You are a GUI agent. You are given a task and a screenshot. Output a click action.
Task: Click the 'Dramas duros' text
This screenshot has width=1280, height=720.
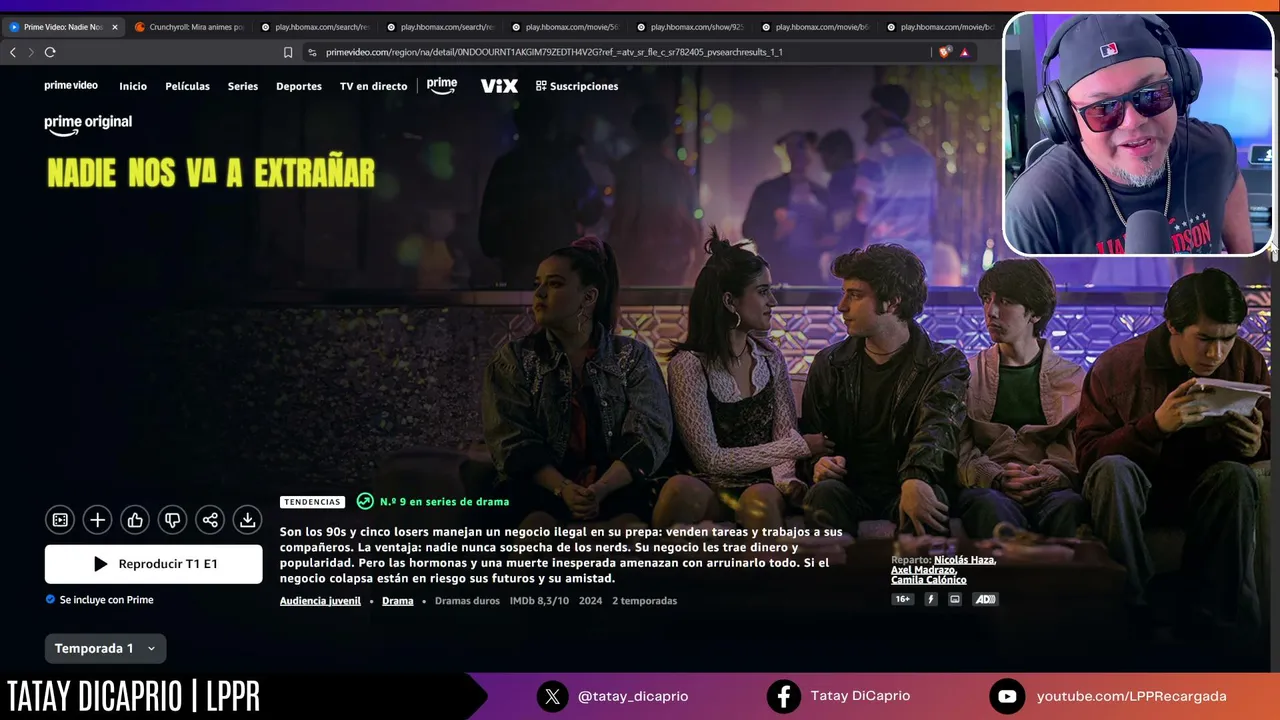pyautogui.click(x=467, y=601)
